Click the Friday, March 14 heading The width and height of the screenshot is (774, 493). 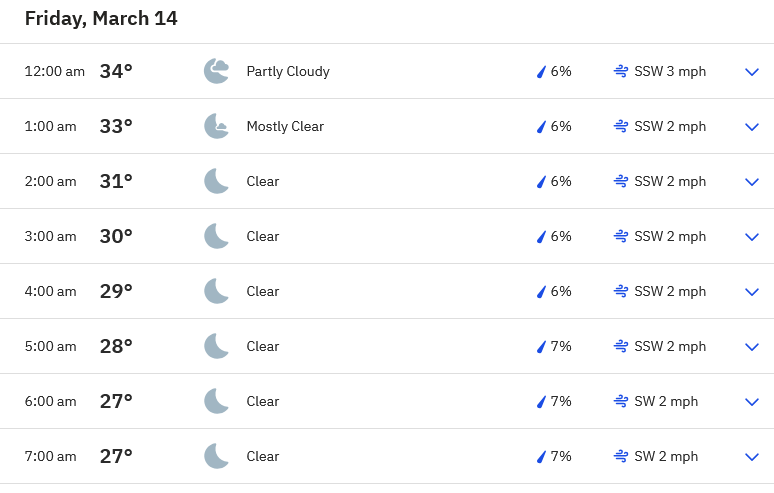(x=101, y=18)
